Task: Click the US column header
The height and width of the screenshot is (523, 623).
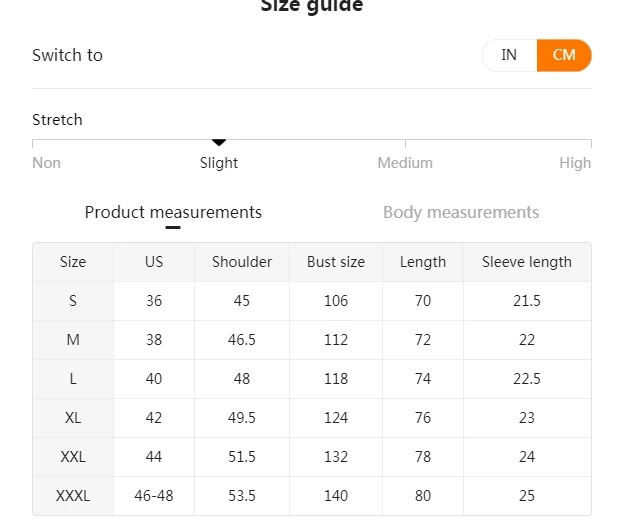Action: [154, 262]
